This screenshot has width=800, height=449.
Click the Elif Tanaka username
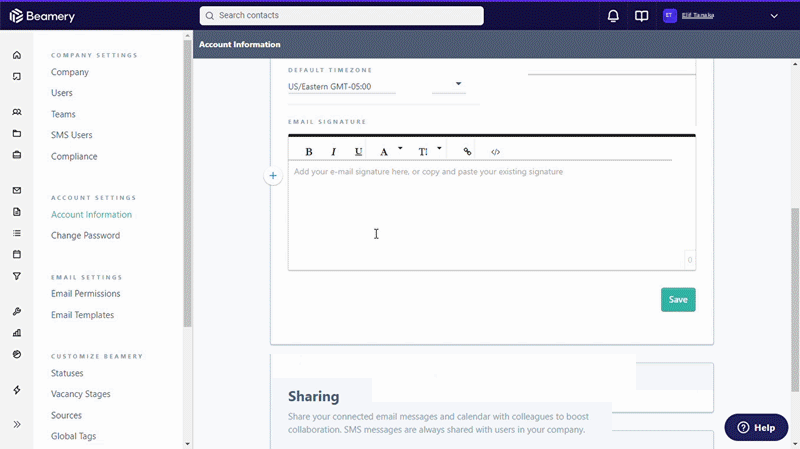click(698, 15)
